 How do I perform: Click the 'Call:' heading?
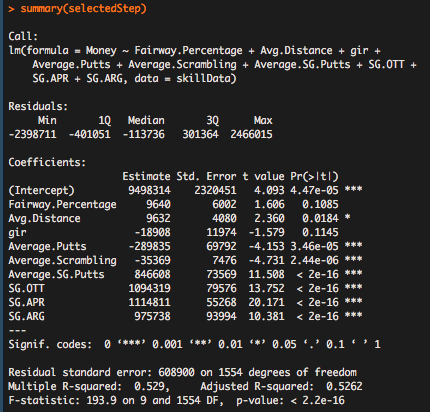(x=23, y=36)
